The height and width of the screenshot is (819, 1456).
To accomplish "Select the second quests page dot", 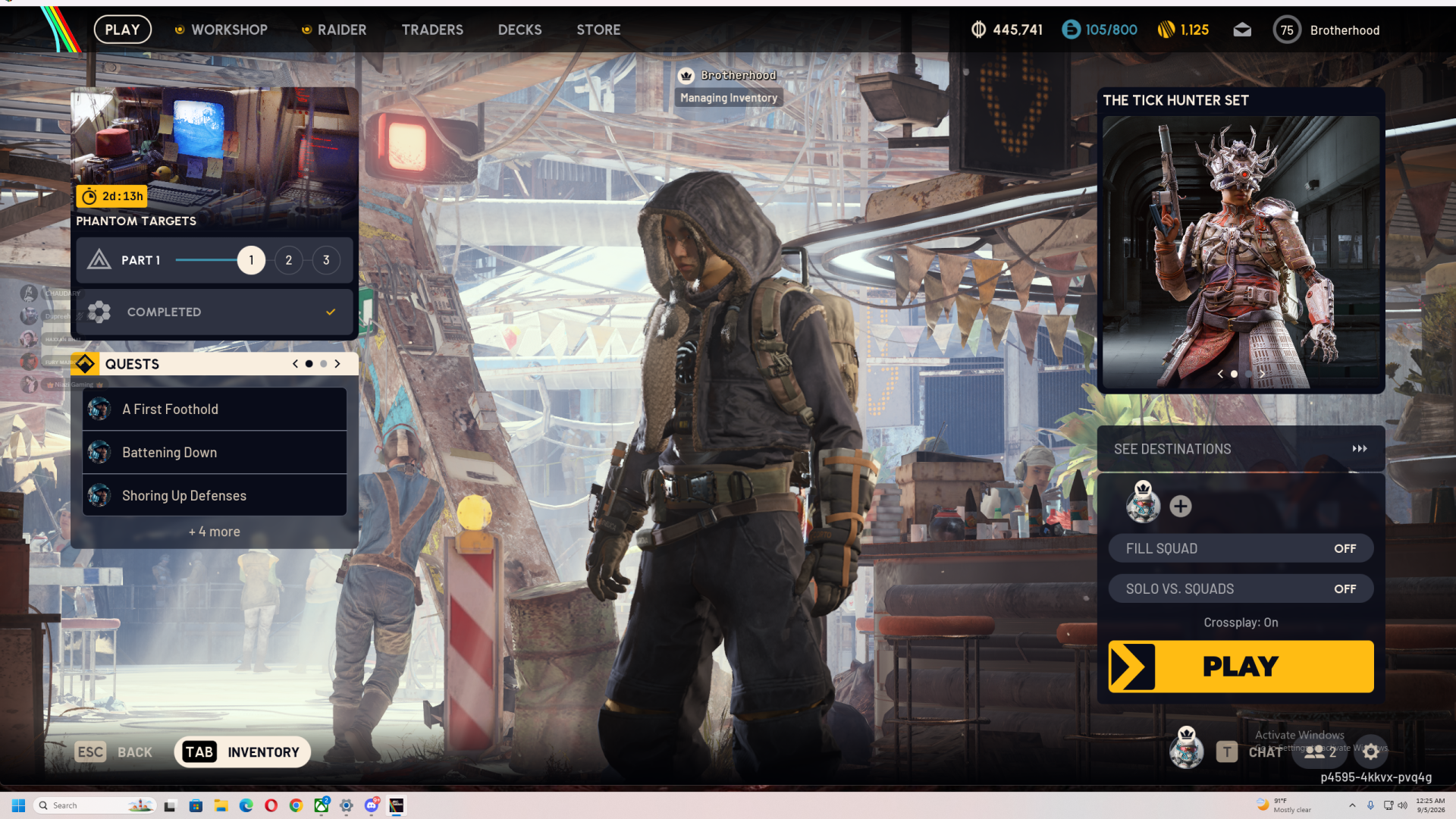I will [323, 364].
